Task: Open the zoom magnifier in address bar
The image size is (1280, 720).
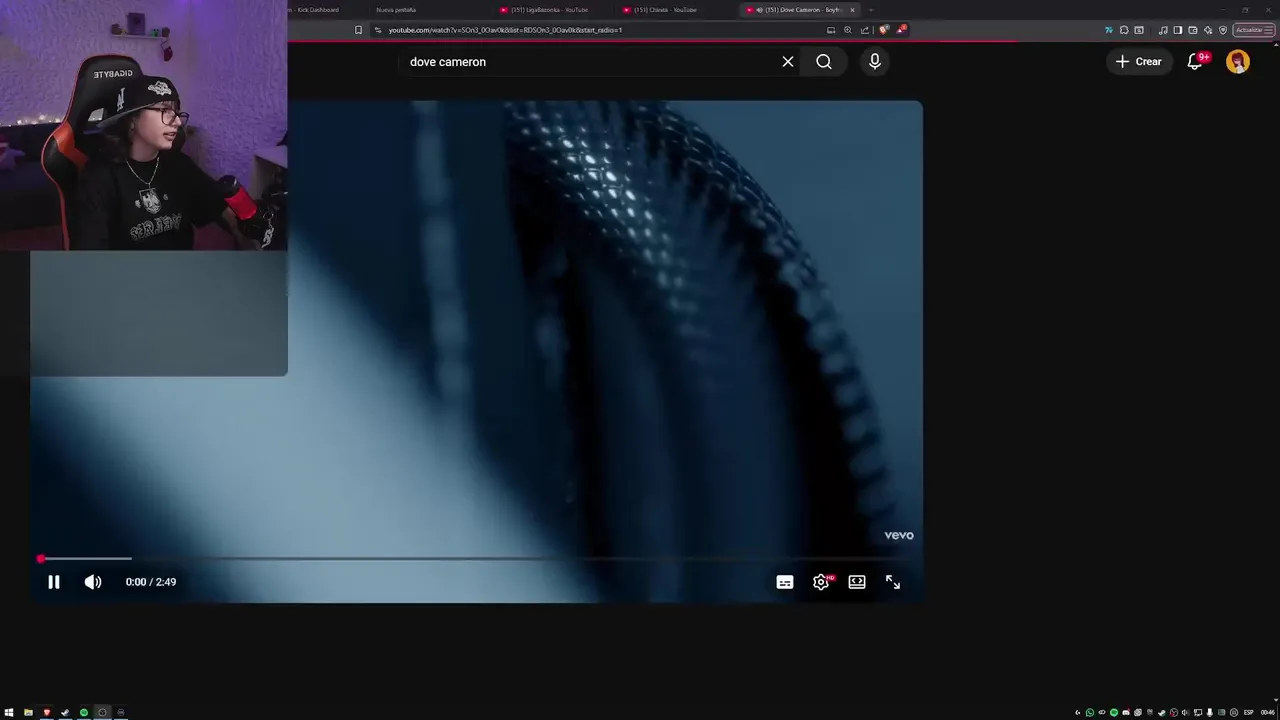Action: [848, 30]
